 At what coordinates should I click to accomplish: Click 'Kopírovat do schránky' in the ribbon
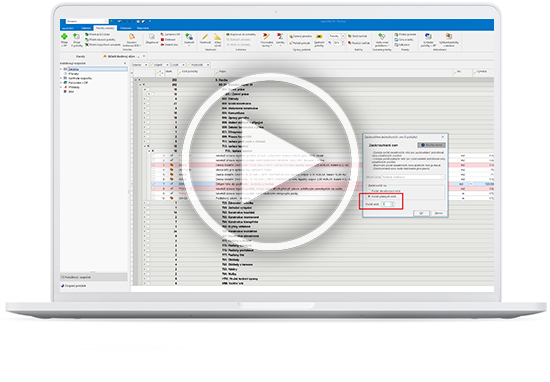click(x=241, y=35)
